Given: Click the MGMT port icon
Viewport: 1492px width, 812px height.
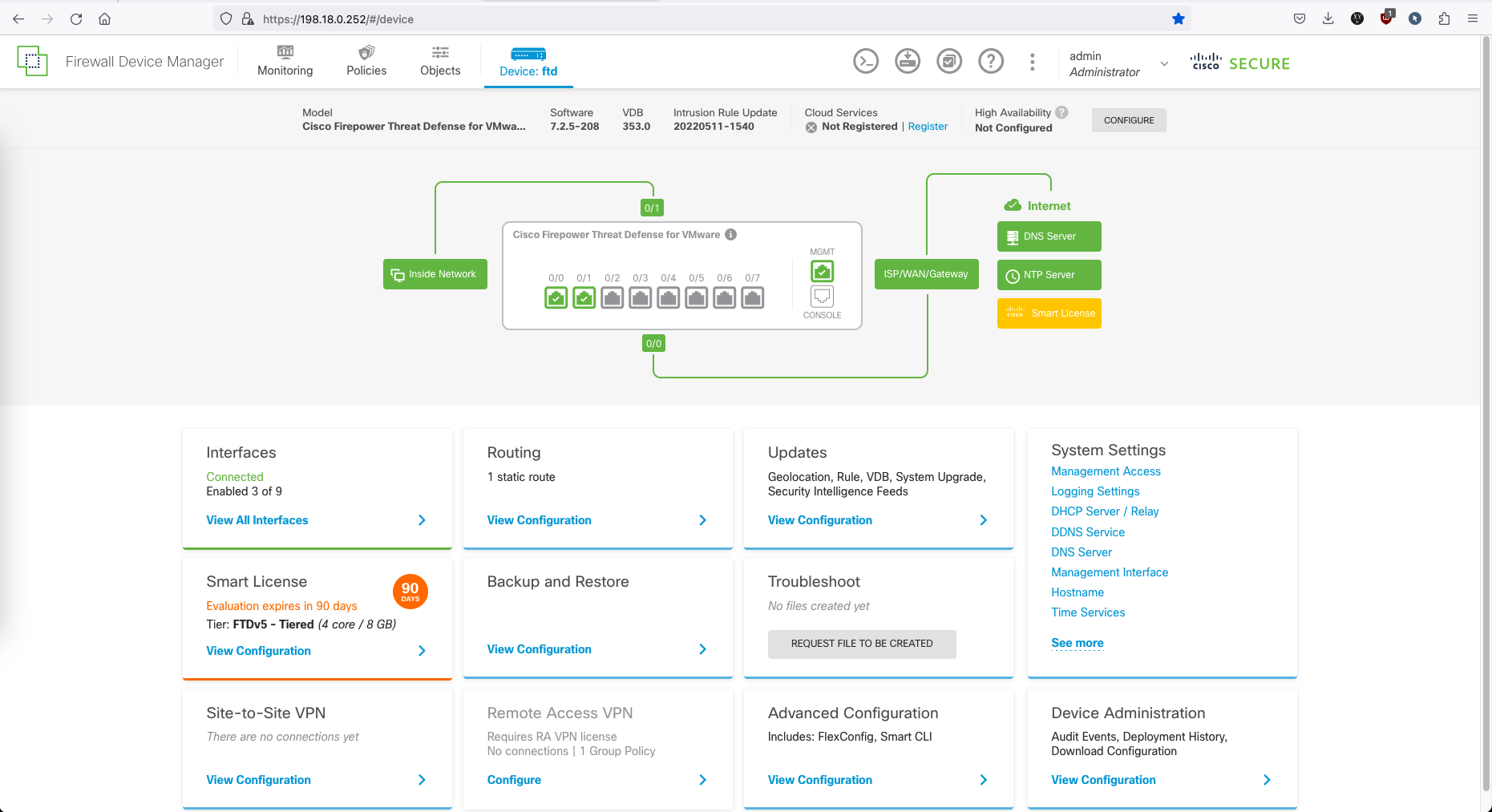Looking at the screenshot, I should tap(822, 271).
